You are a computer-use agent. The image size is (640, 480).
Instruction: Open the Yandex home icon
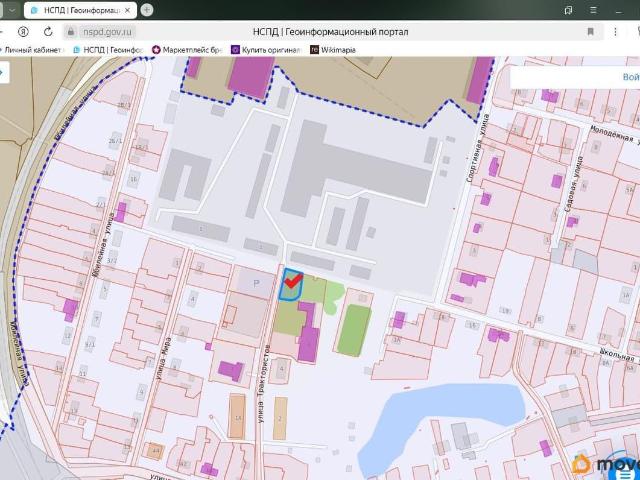pos(23,32)
